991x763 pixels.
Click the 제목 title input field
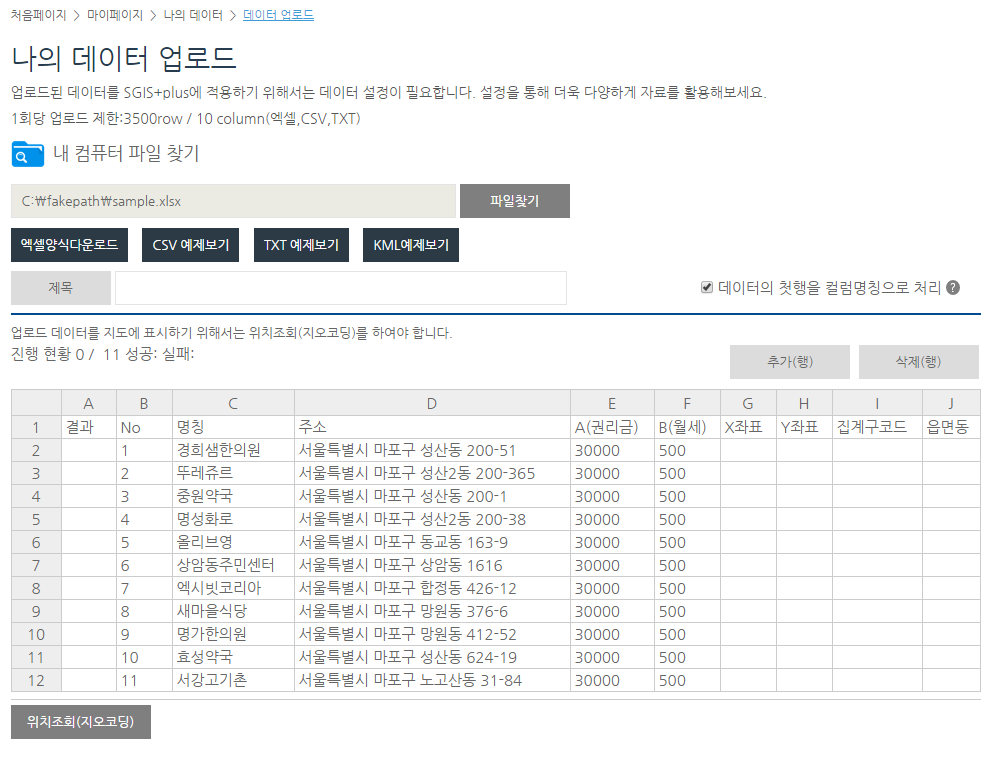340,287
